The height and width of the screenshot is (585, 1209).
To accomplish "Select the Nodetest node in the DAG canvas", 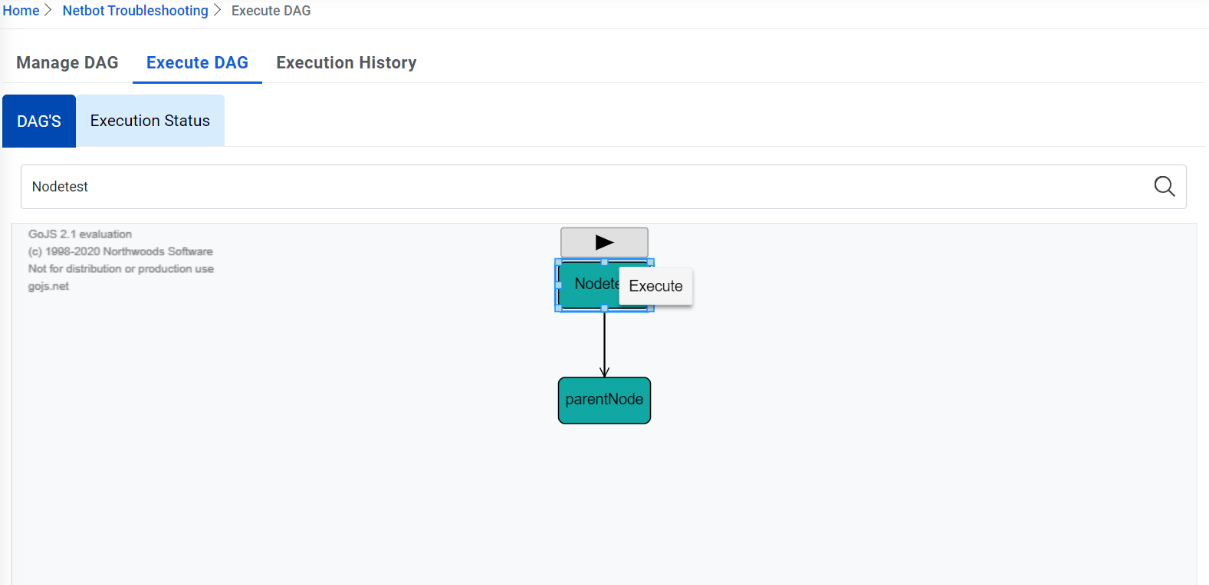I will (590, 284).
